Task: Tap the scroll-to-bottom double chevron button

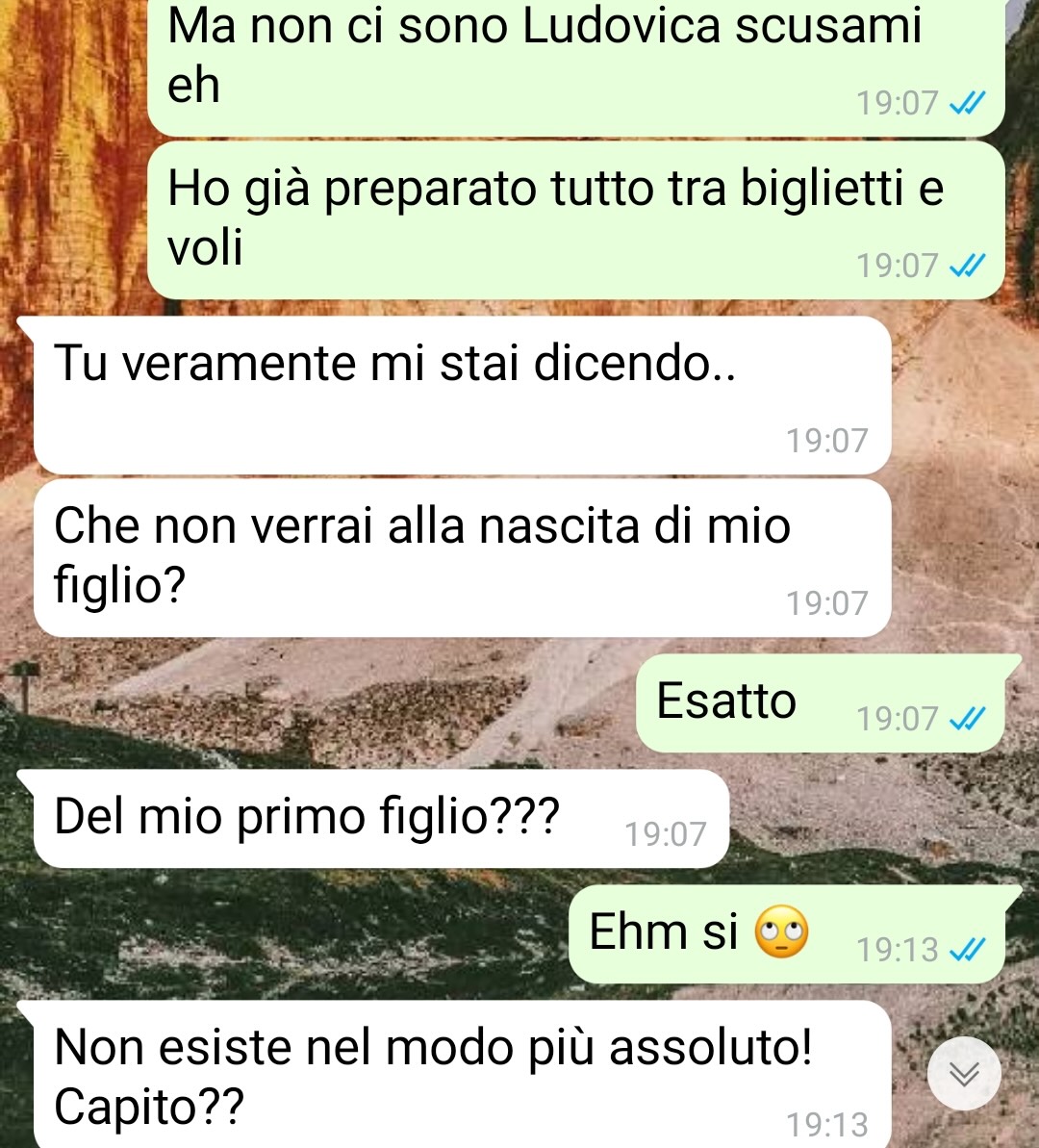Action: coord(964,1073)
